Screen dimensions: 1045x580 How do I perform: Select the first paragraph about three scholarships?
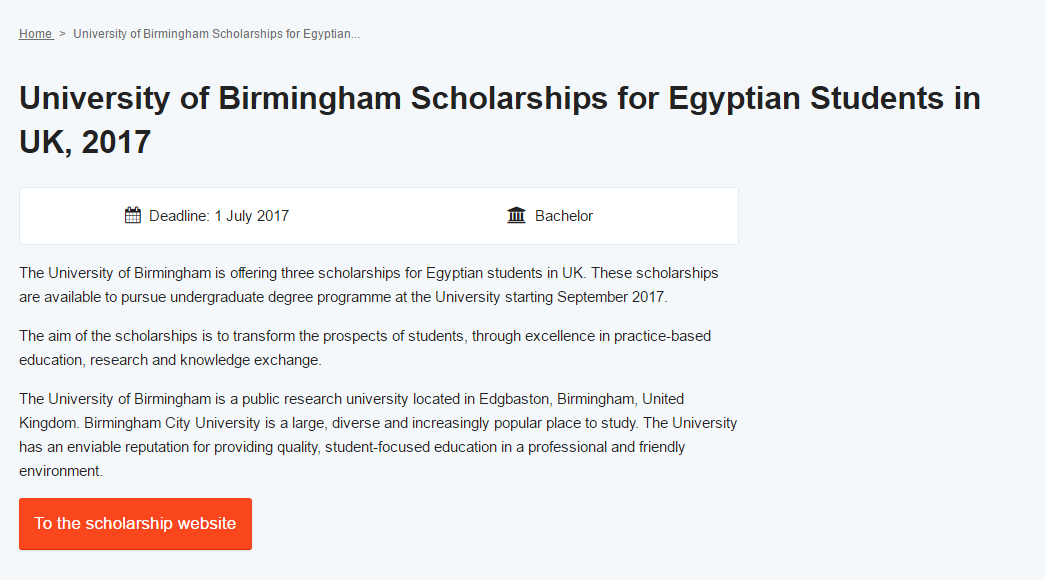point(368,284)
